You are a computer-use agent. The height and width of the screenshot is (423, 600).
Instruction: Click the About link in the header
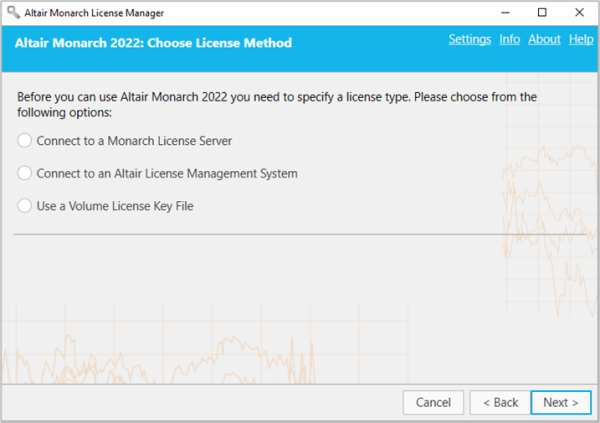[x=544, y=40]
